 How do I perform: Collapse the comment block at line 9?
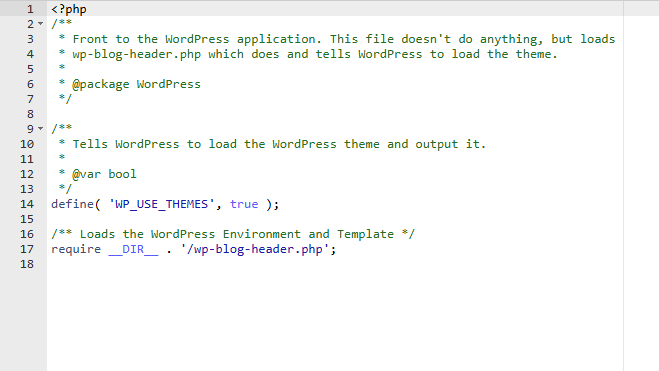pos(40,128)
